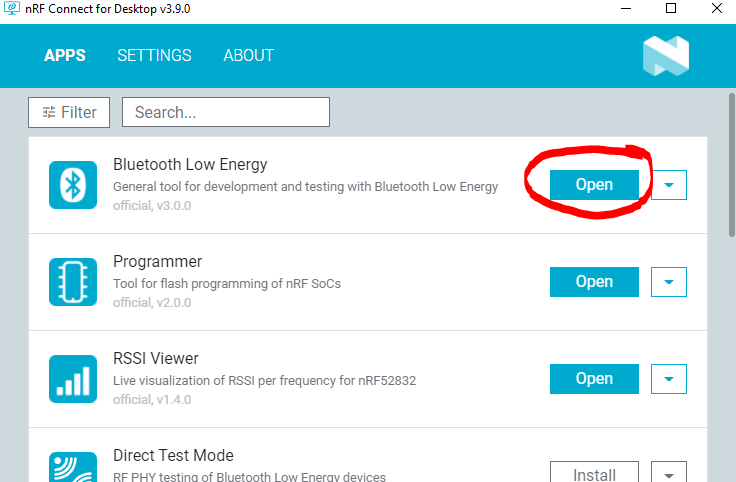The height and width of the screenshot is (482, 736).
Task: Open the Bluetooth Low Energy app
Action: tap(594, 185)
